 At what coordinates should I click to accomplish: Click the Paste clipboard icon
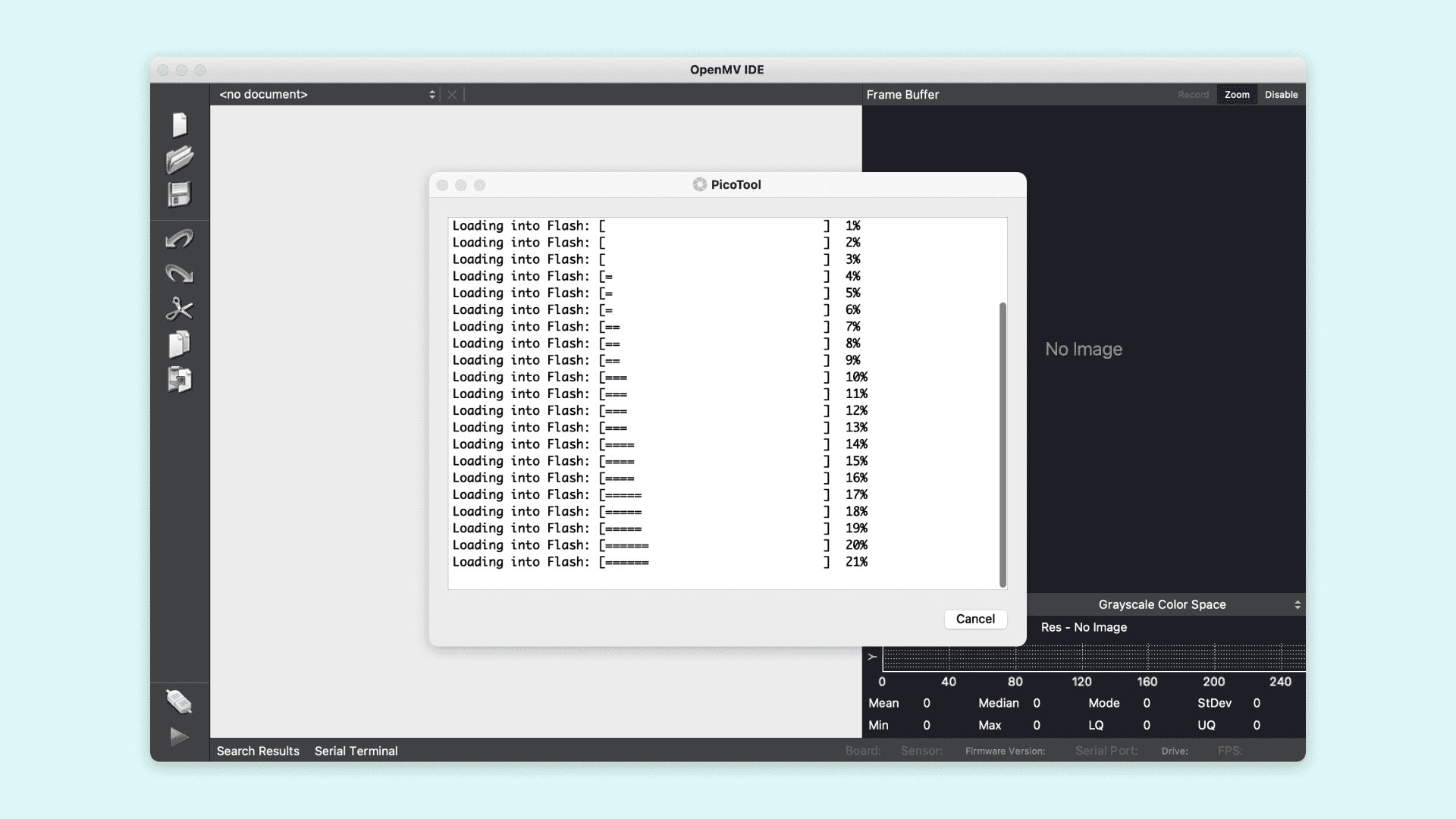[x=180, y=379]
